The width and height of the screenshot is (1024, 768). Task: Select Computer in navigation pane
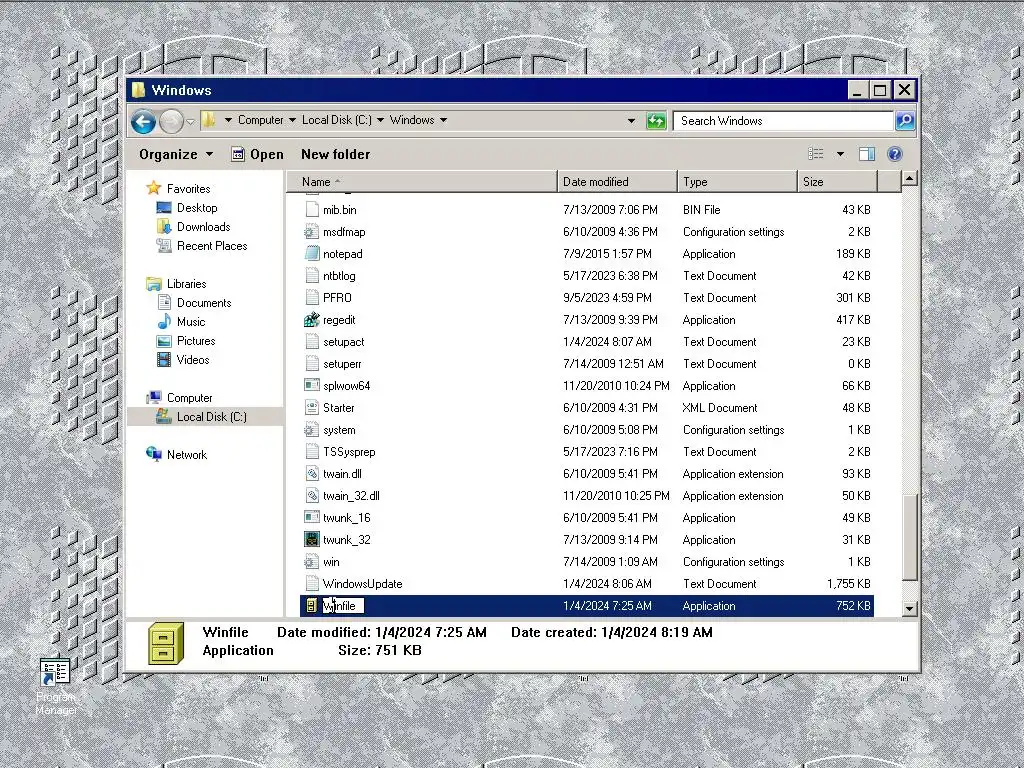tap(189, 398)
